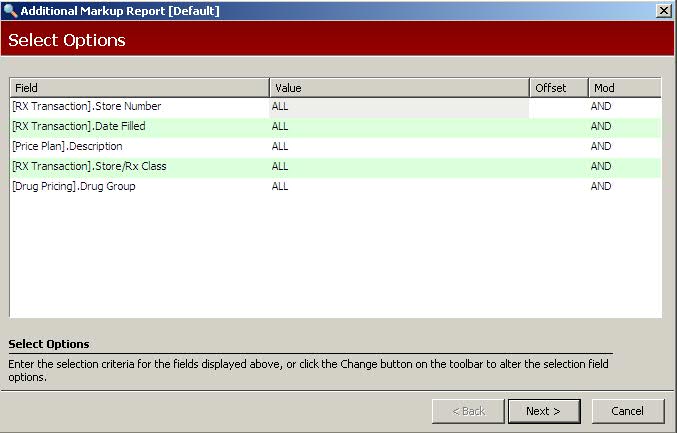The height and width of the screenshot is (433, 677).
Task: Edit the Value cell for Date Filled
Action: click(399, 126)
